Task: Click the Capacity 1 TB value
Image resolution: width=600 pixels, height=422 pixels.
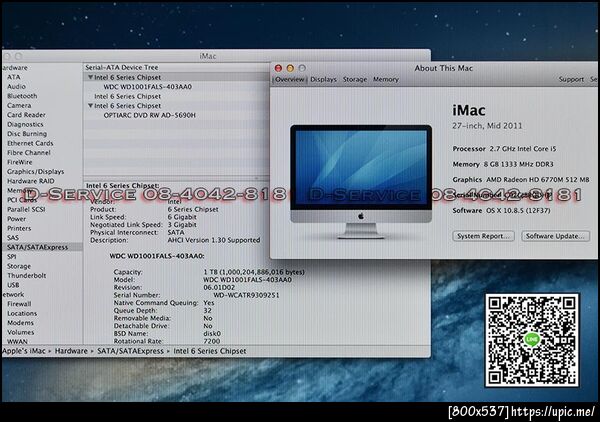Action: [254, 272]
